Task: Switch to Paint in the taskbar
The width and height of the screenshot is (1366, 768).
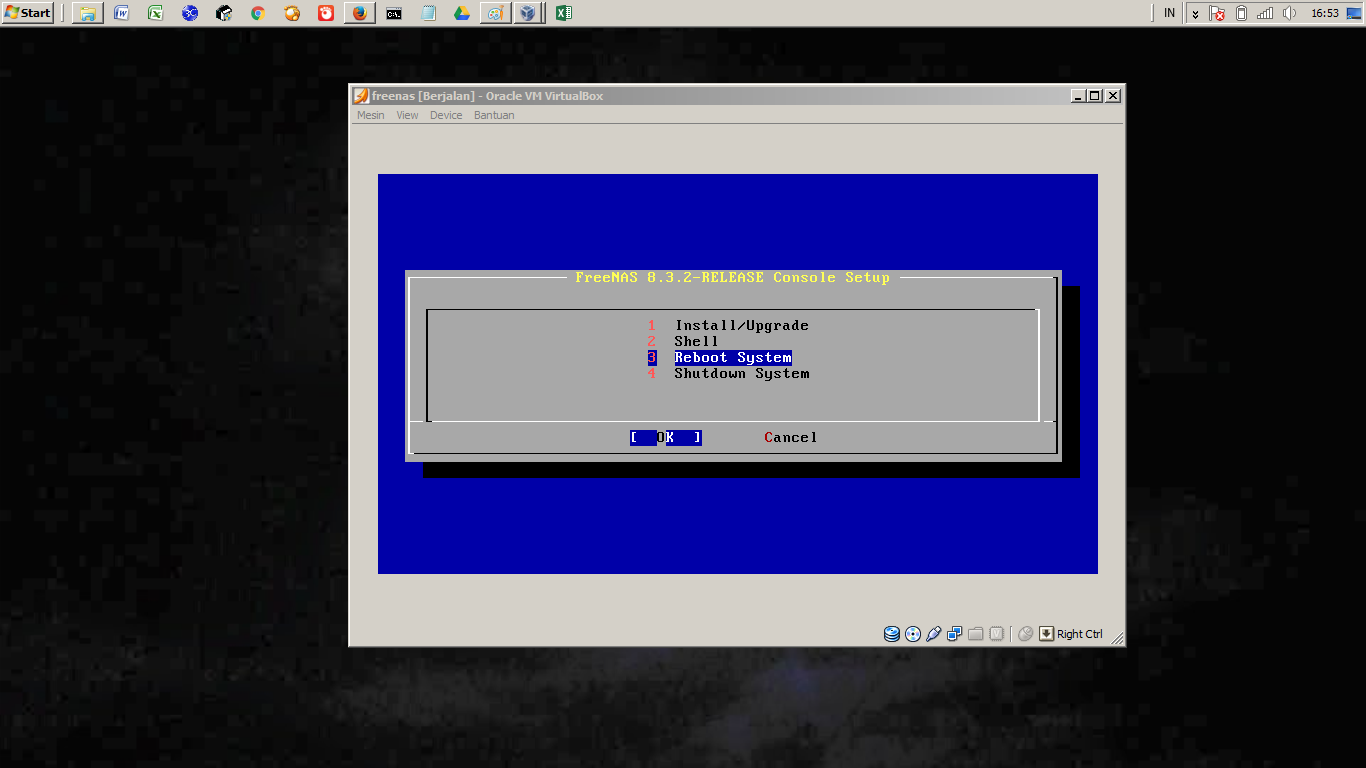Action: [x=495, y=13]
